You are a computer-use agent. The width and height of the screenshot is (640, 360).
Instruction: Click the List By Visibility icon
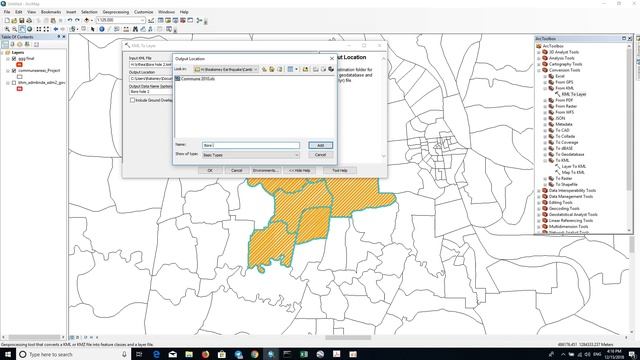tap(20, 44)
